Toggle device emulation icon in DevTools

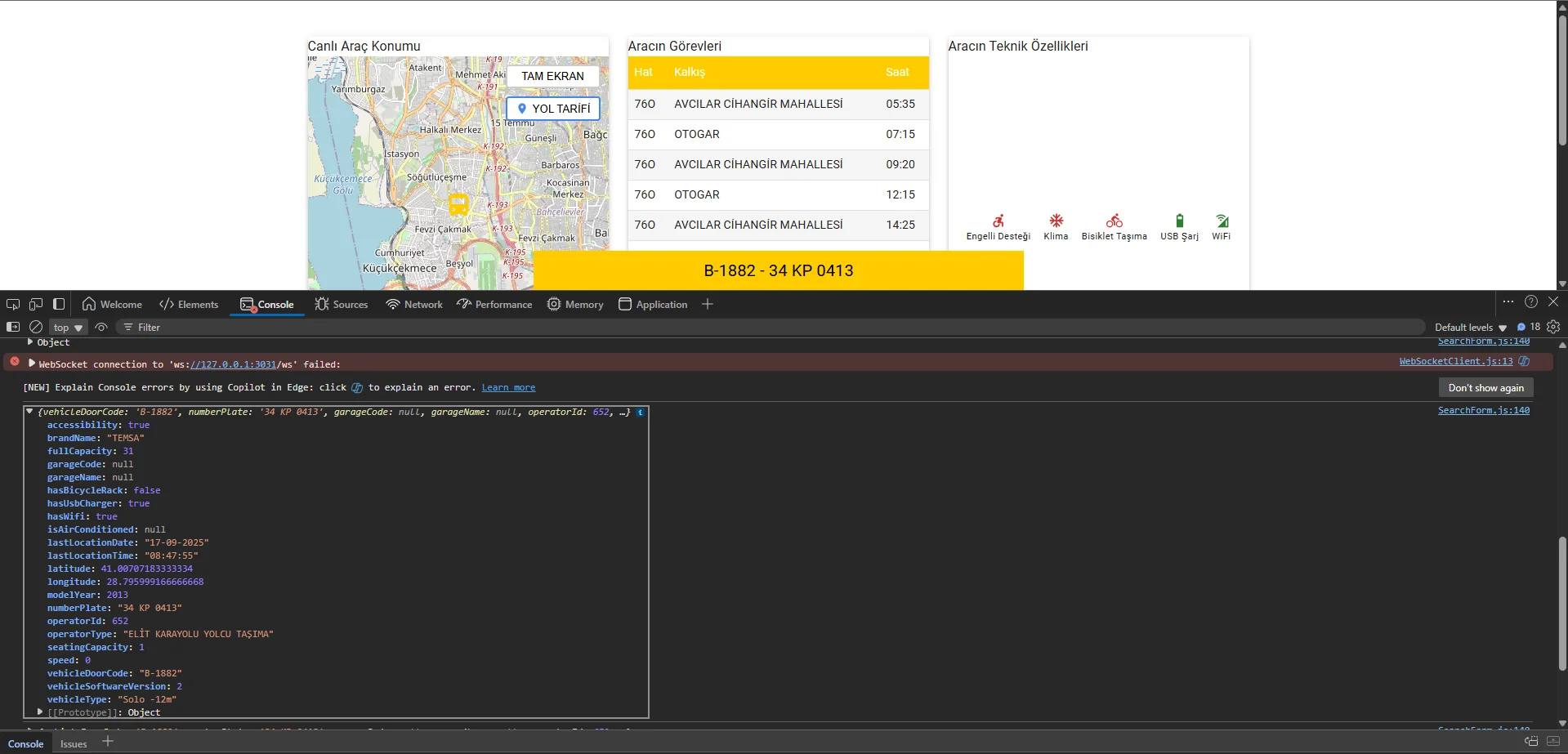pos(36,304)
